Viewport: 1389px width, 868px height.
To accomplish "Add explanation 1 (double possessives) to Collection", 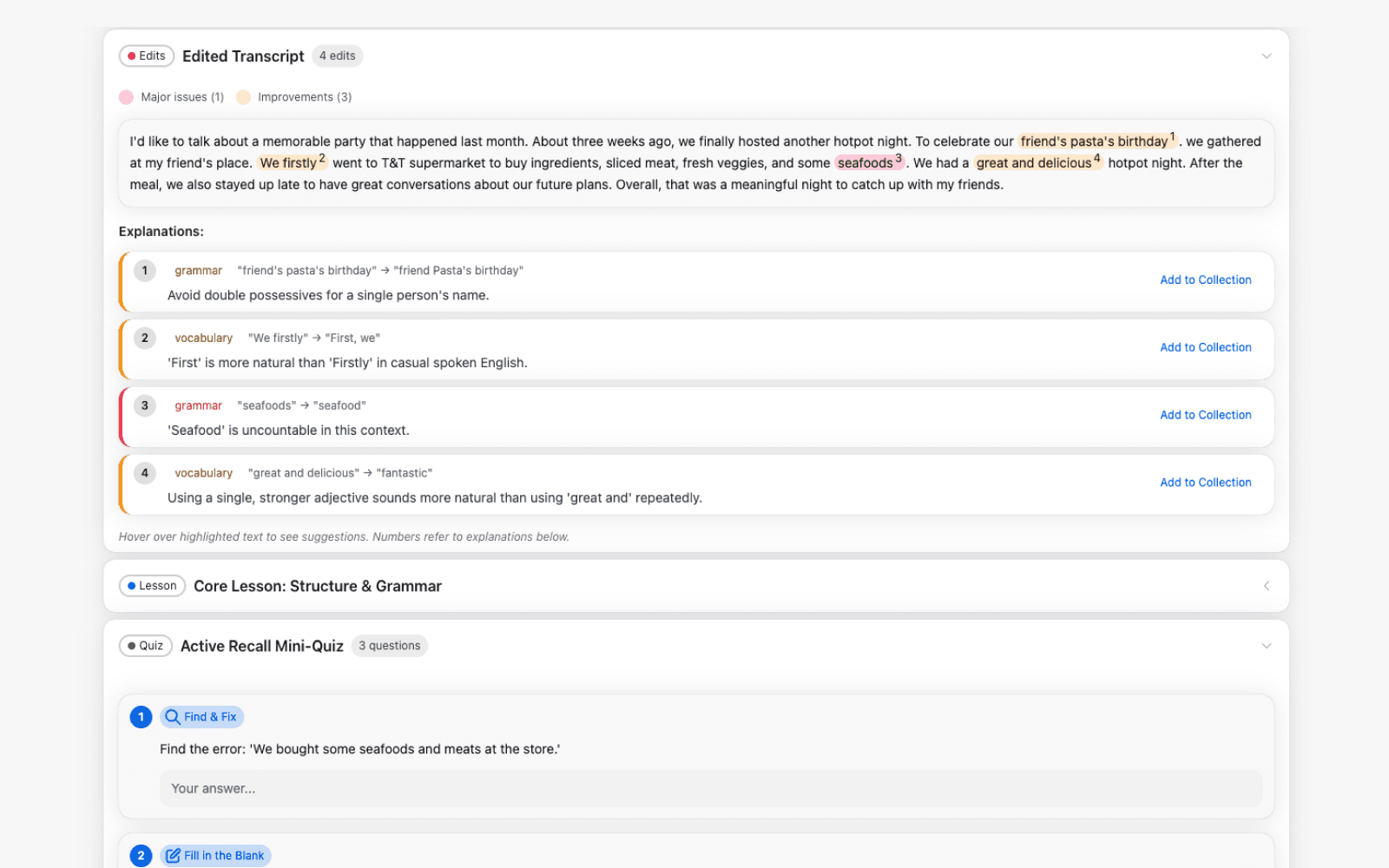I will click(1206, 280).
